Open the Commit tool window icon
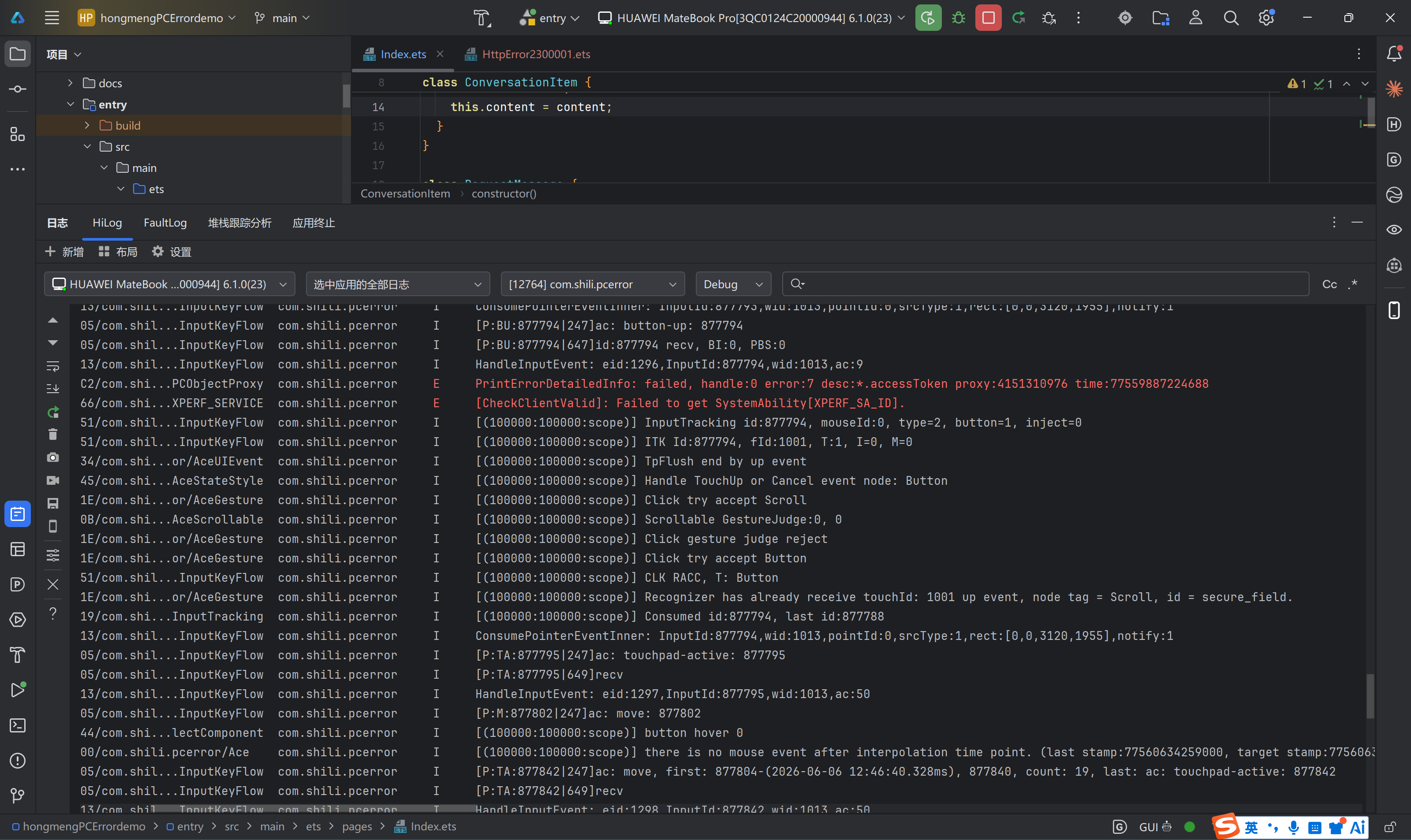This screenshot has width=1411, height=840. [x=18, y=89]
